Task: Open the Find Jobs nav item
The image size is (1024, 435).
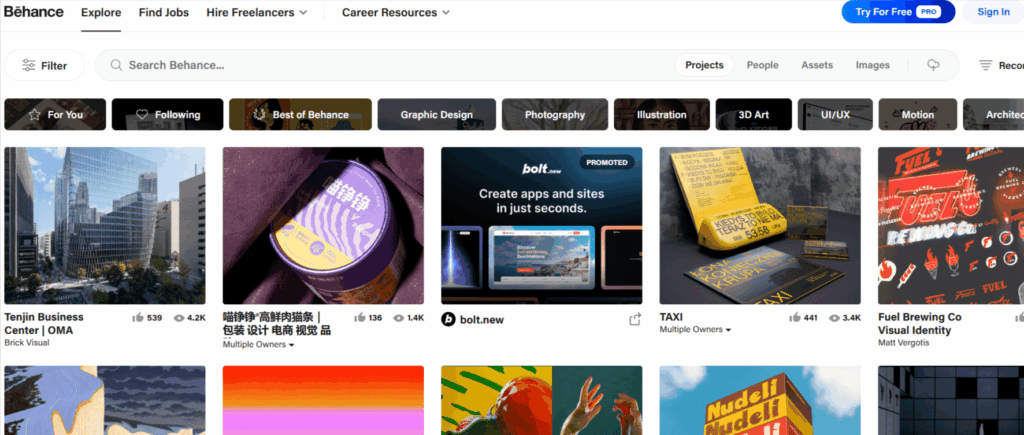Action: (x=163, y=12)
